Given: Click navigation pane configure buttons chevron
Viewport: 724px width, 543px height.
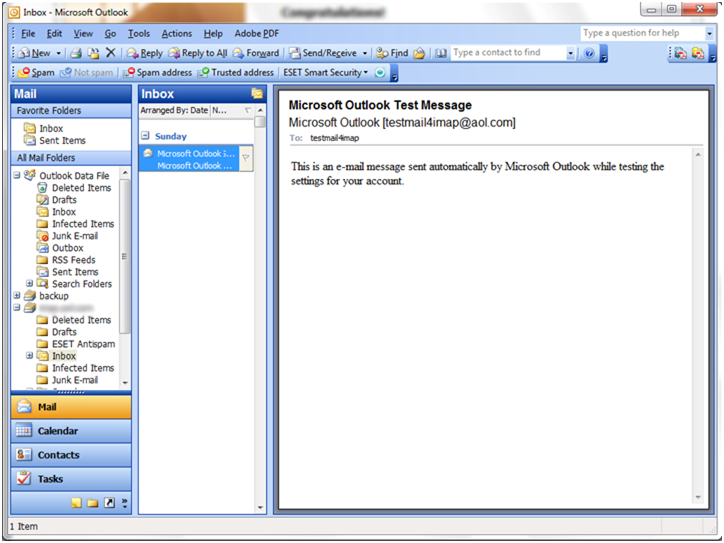Looking at the screenshot, I should tap(125, 503).
